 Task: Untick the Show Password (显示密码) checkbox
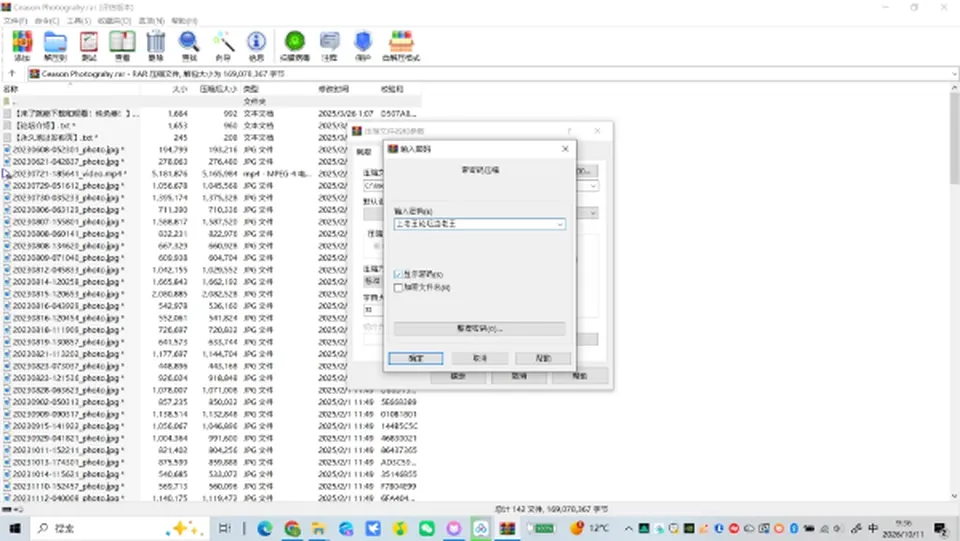399,274
